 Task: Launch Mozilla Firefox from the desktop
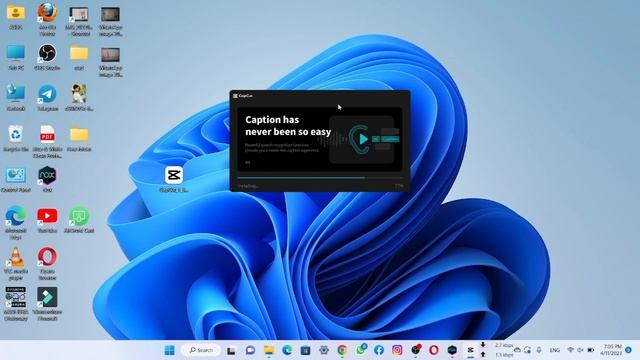coord(47,13)
